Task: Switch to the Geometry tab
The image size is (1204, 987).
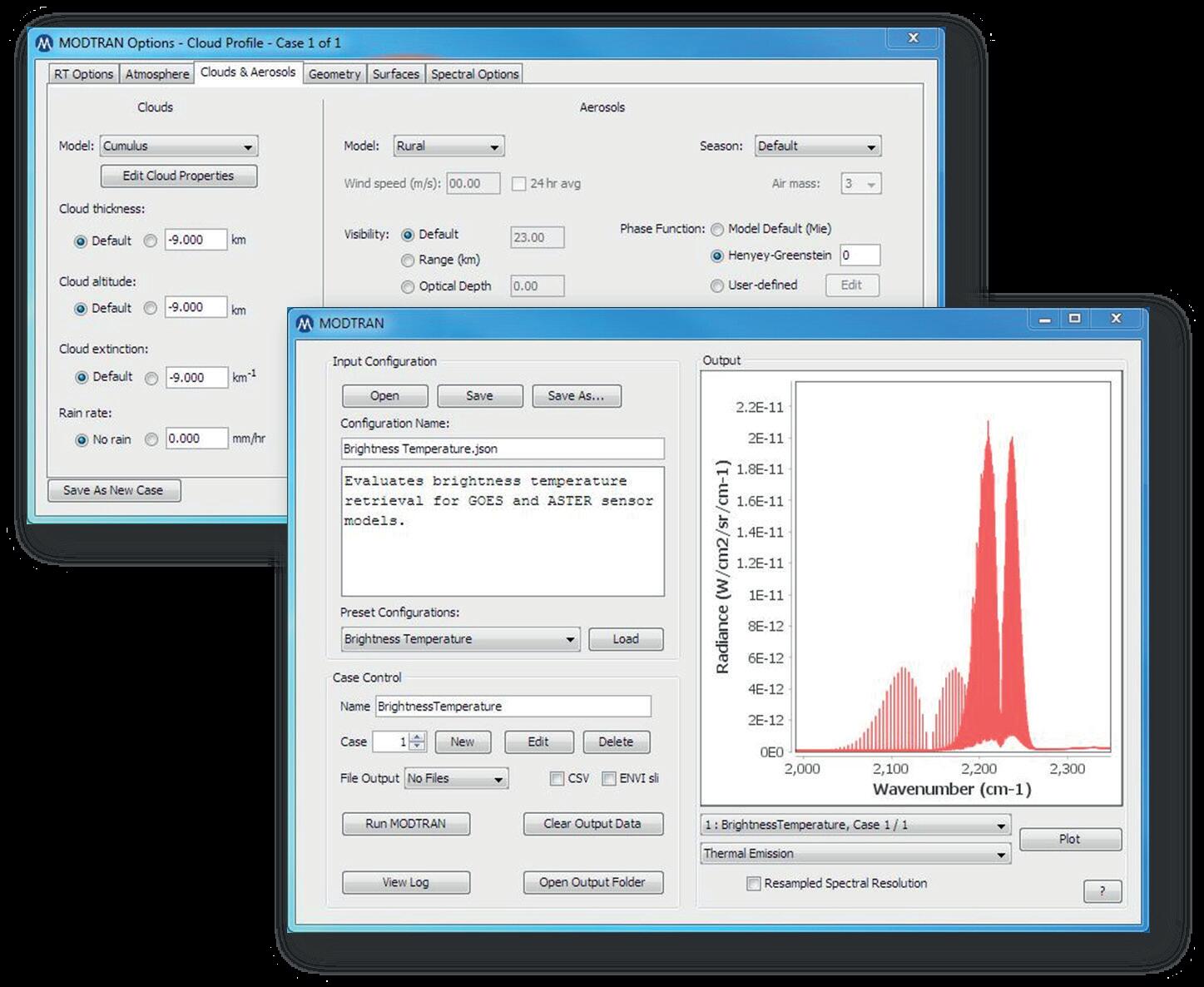Action: tap(334, 74)
